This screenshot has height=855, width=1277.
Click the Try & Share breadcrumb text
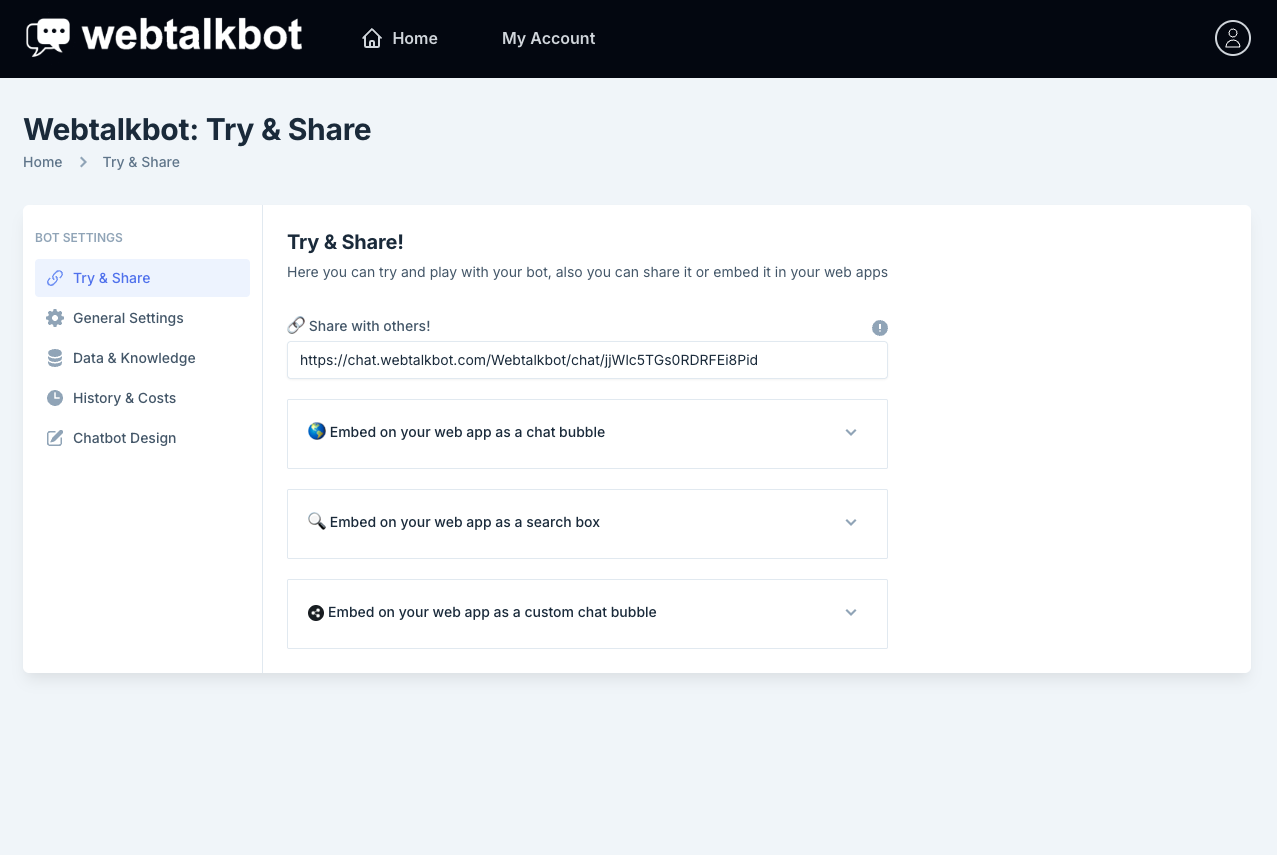pos(141,162)
